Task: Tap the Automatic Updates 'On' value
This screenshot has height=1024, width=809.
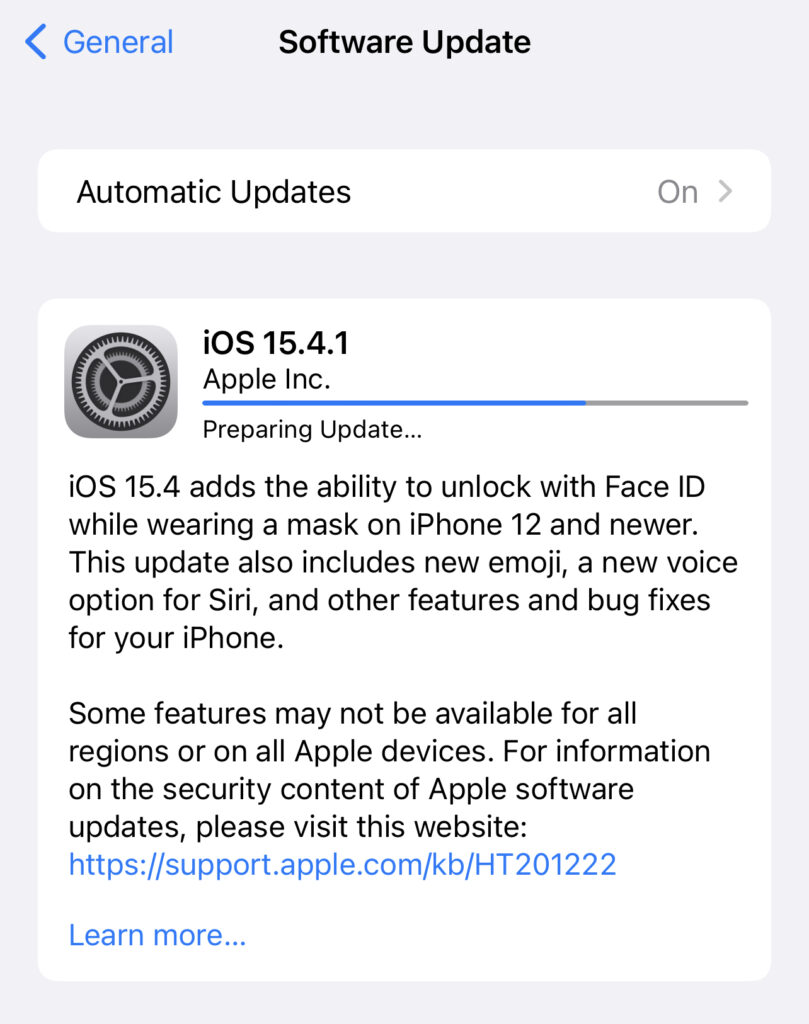Action: [678, 192]
